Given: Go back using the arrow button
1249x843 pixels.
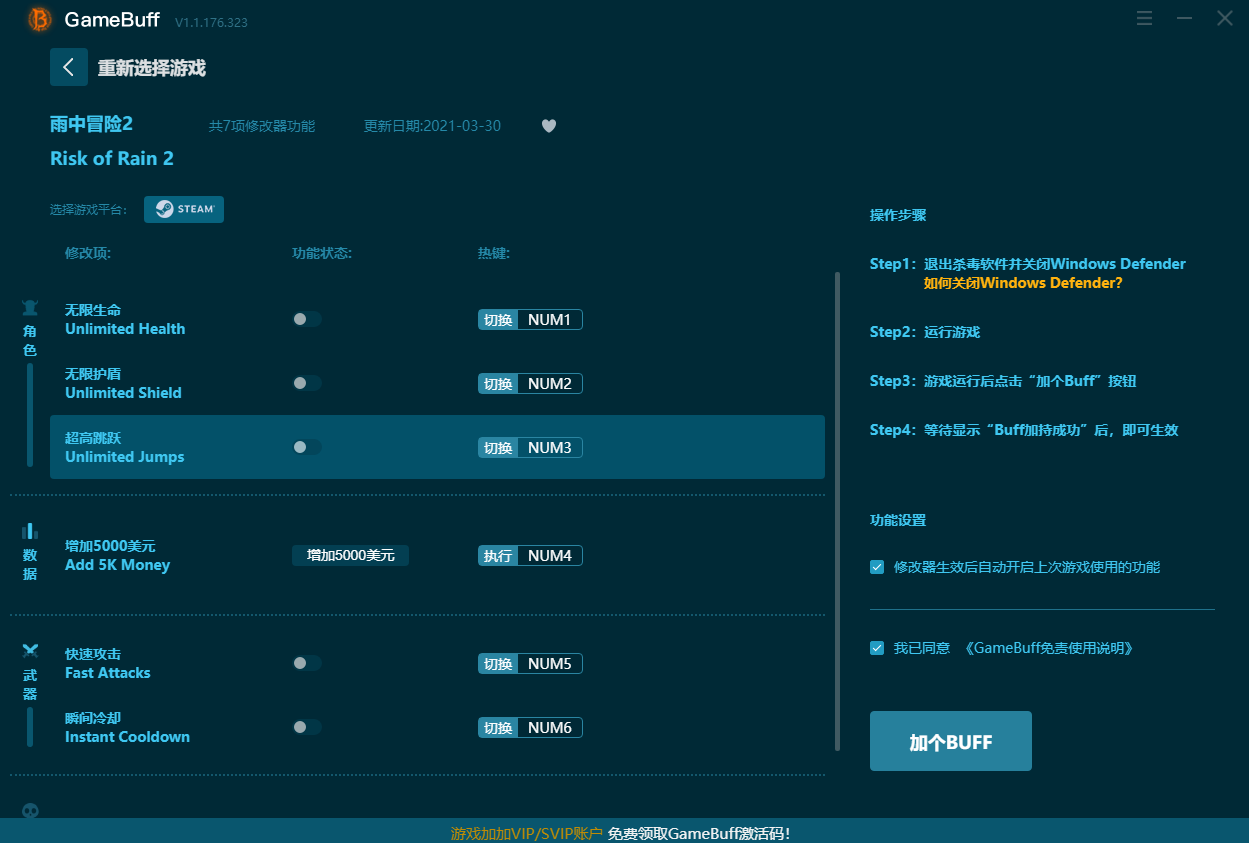Looking at the screenshot, I should point(69,67).
